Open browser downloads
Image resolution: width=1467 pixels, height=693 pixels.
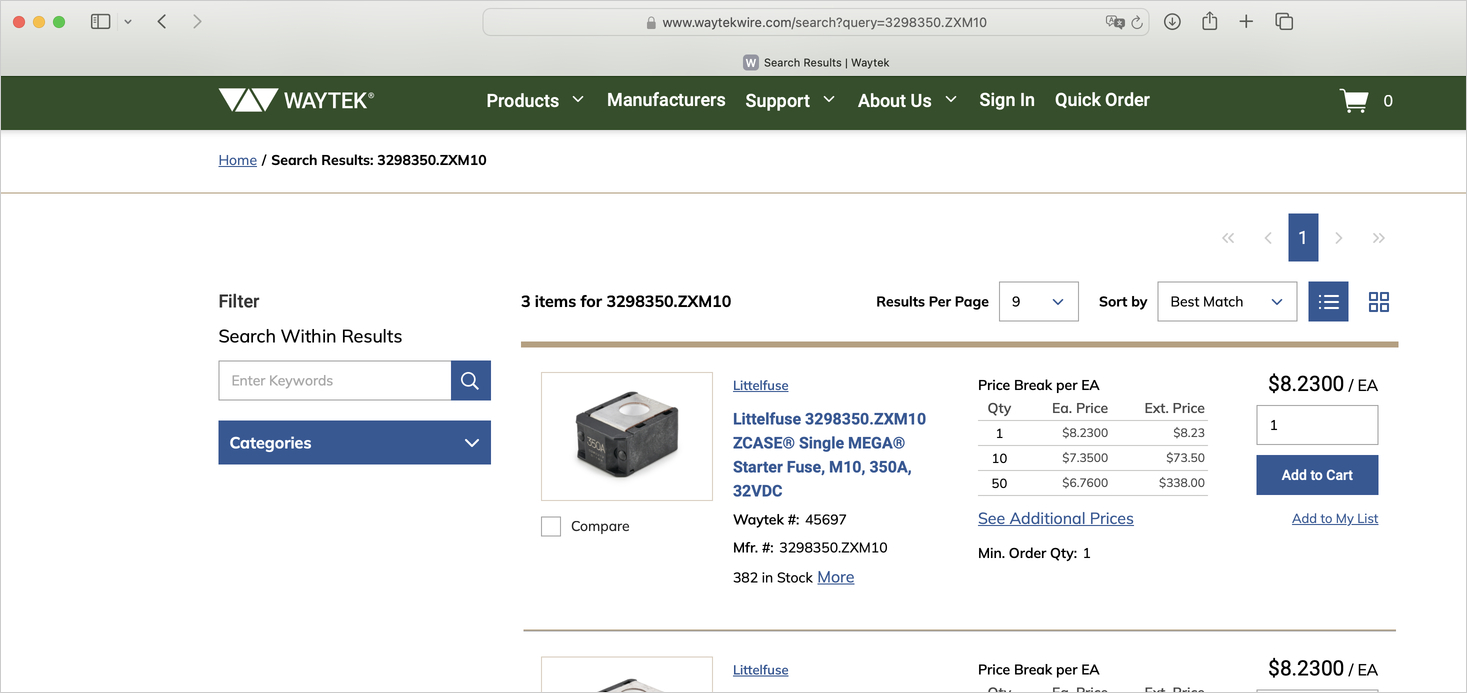pos(1171,20)
